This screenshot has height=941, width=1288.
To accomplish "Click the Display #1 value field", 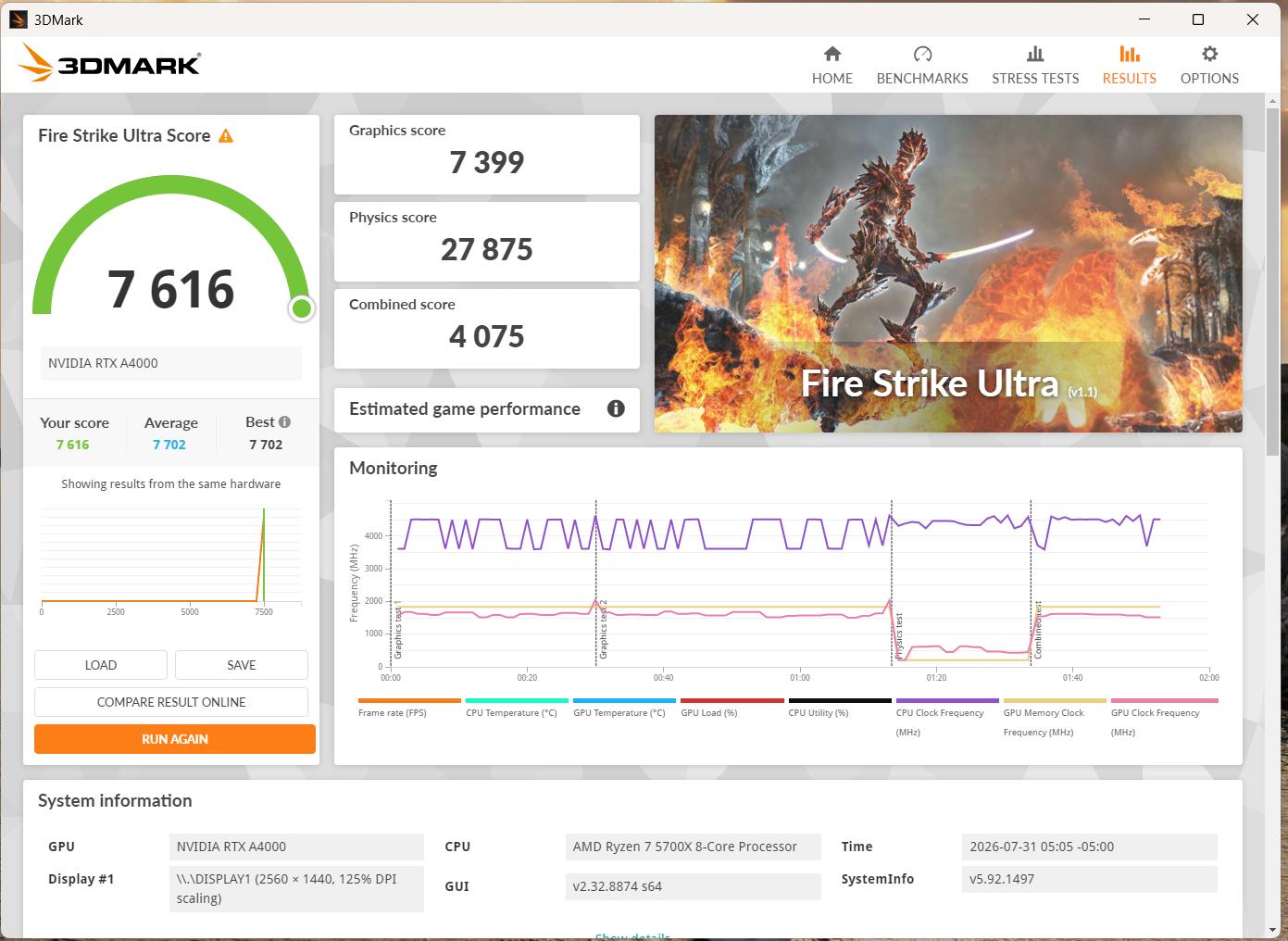I will pyautogui.click(x=296, y=888).
